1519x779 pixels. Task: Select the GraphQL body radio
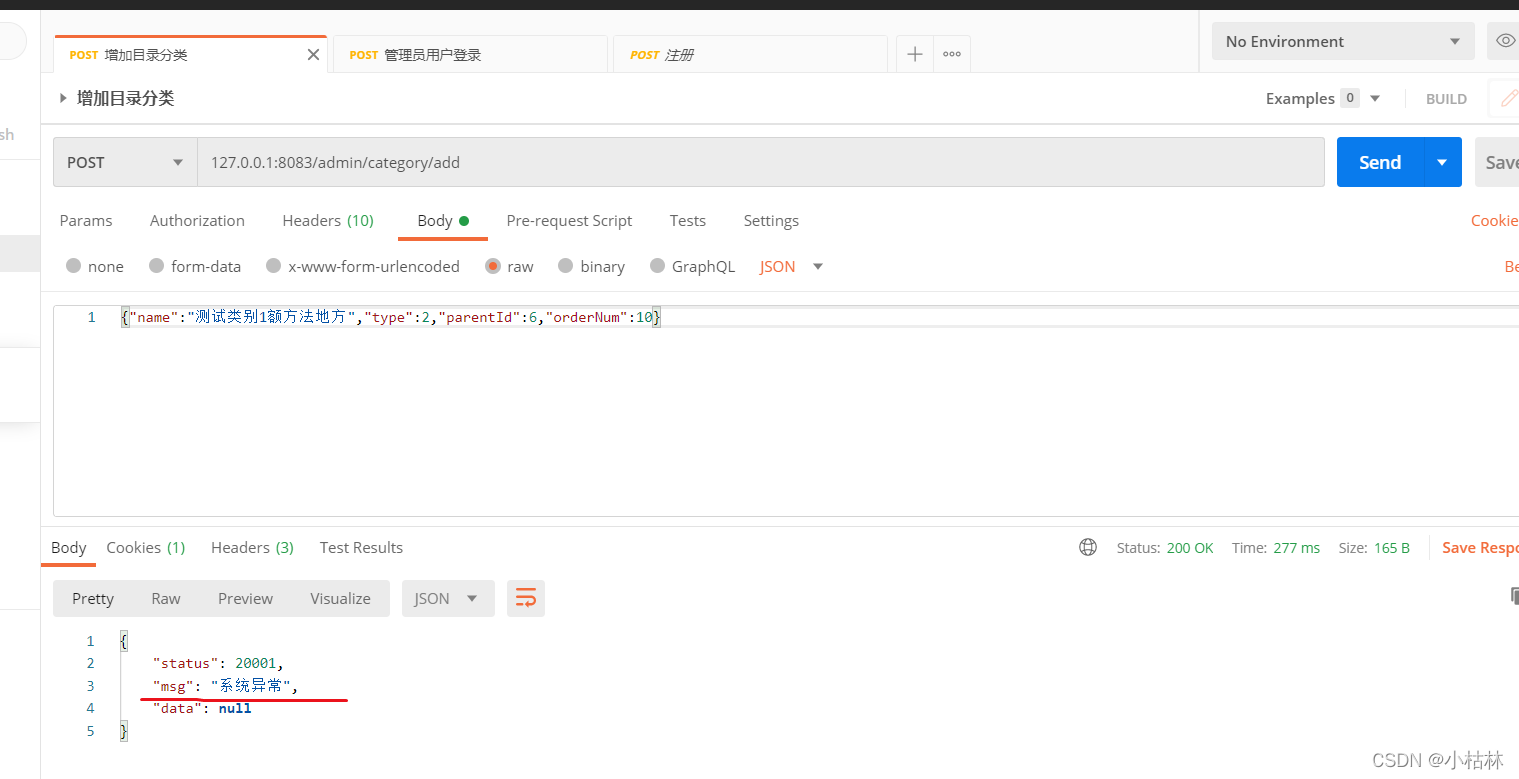tap(658, 266)
